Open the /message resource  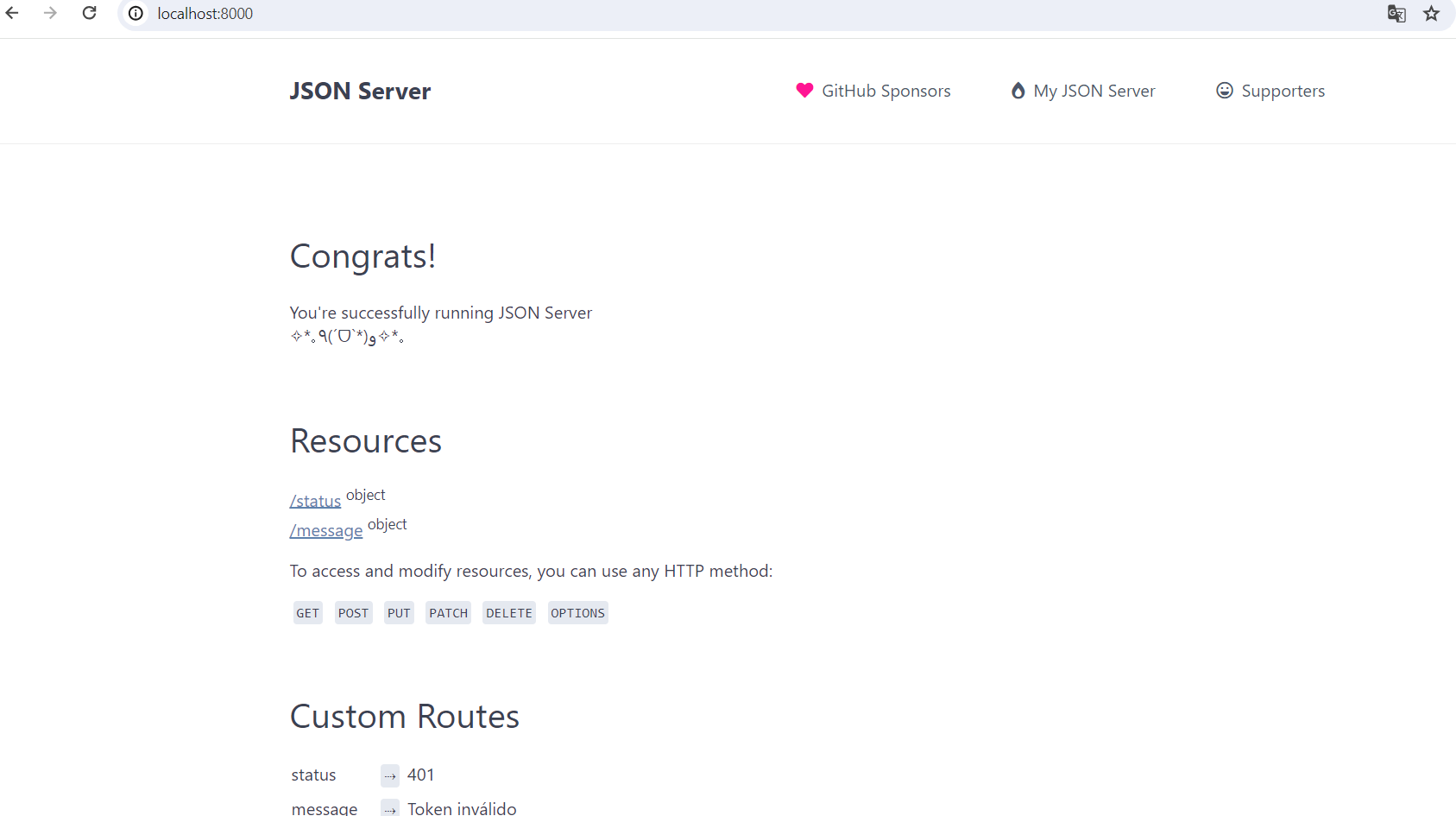326,530
